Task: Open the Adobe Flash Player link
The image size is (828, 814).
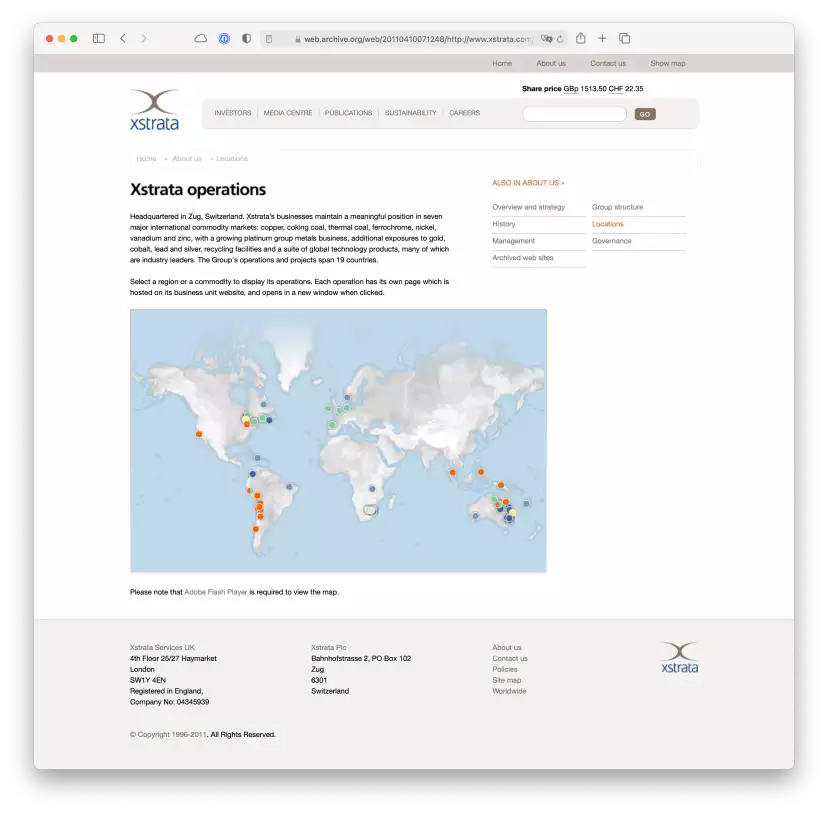Action: [215, 592]
